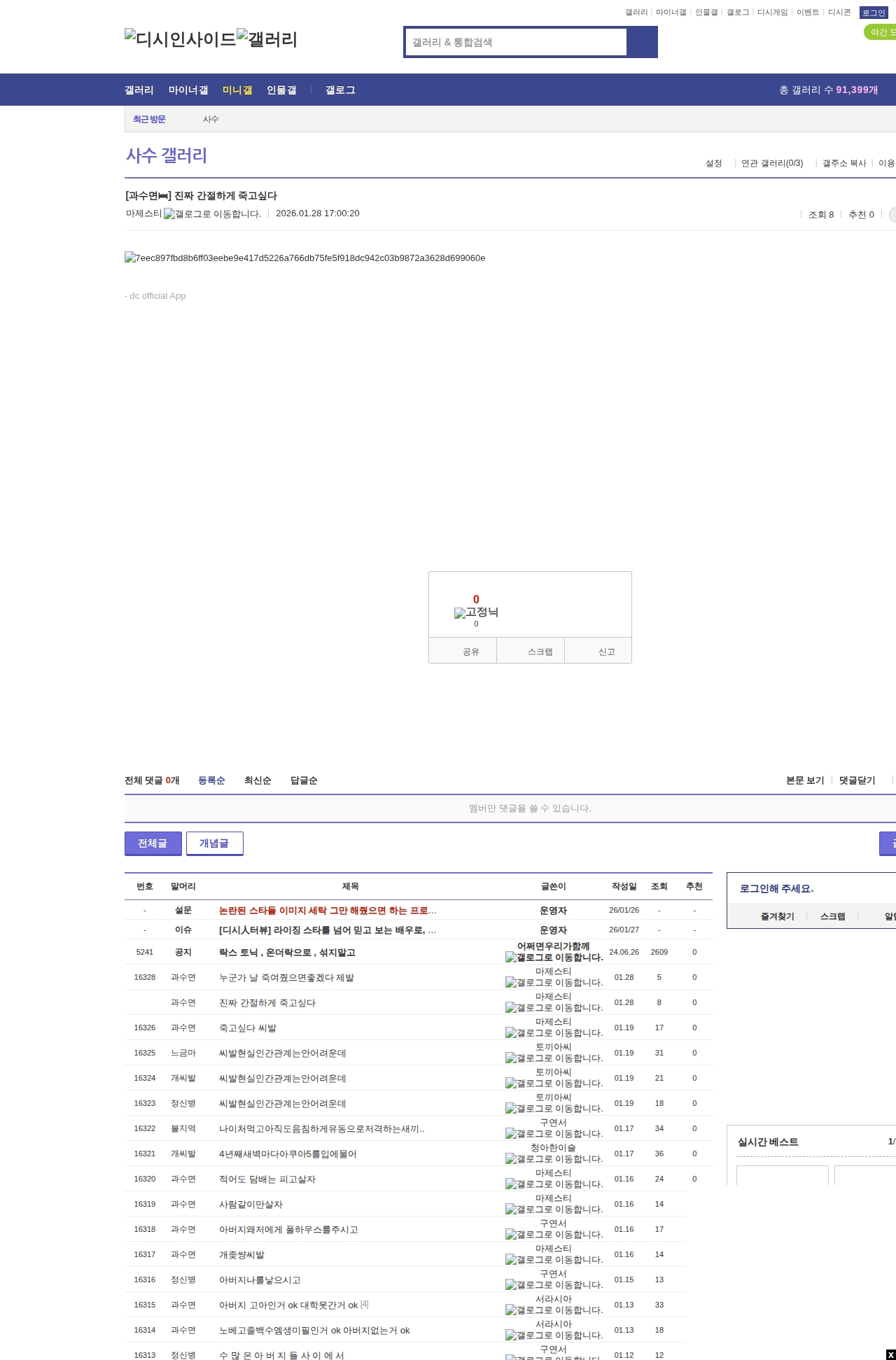The width and height of the screenshot is (896, 1360).
Task: Switch to the 마이너갤 navigation tab
Action: coord(188,90)
